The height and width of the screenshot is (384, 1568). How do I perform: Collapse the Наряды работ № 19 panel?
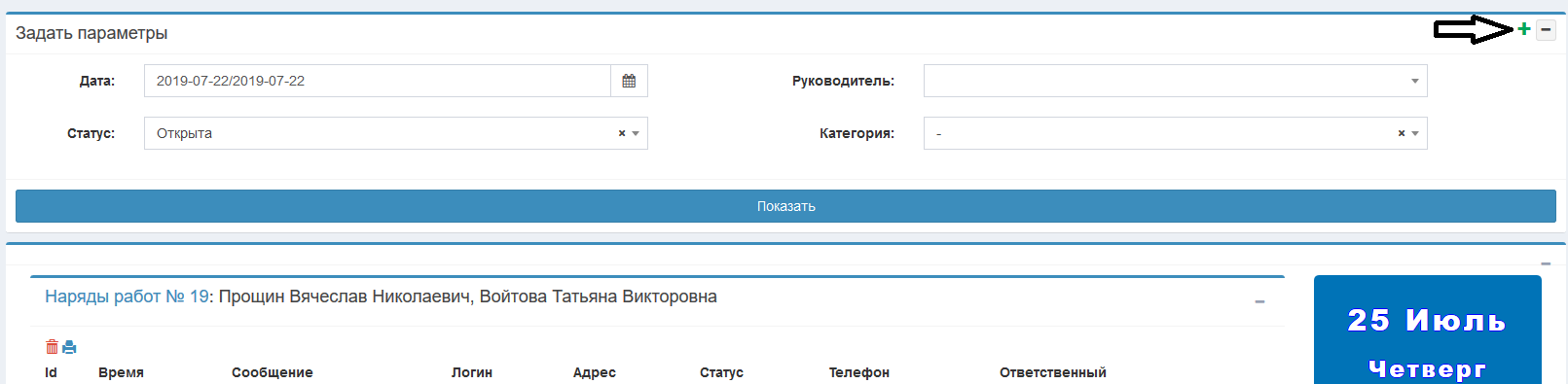tap(1259, 301)
